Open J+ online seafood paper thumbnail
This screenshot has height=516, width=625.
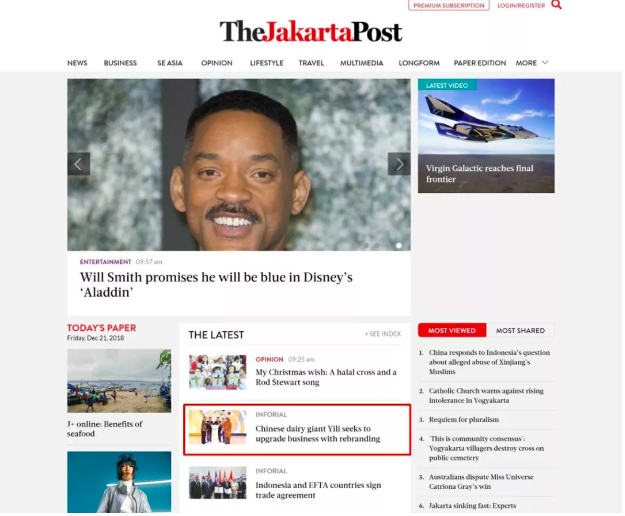[119, 381]
